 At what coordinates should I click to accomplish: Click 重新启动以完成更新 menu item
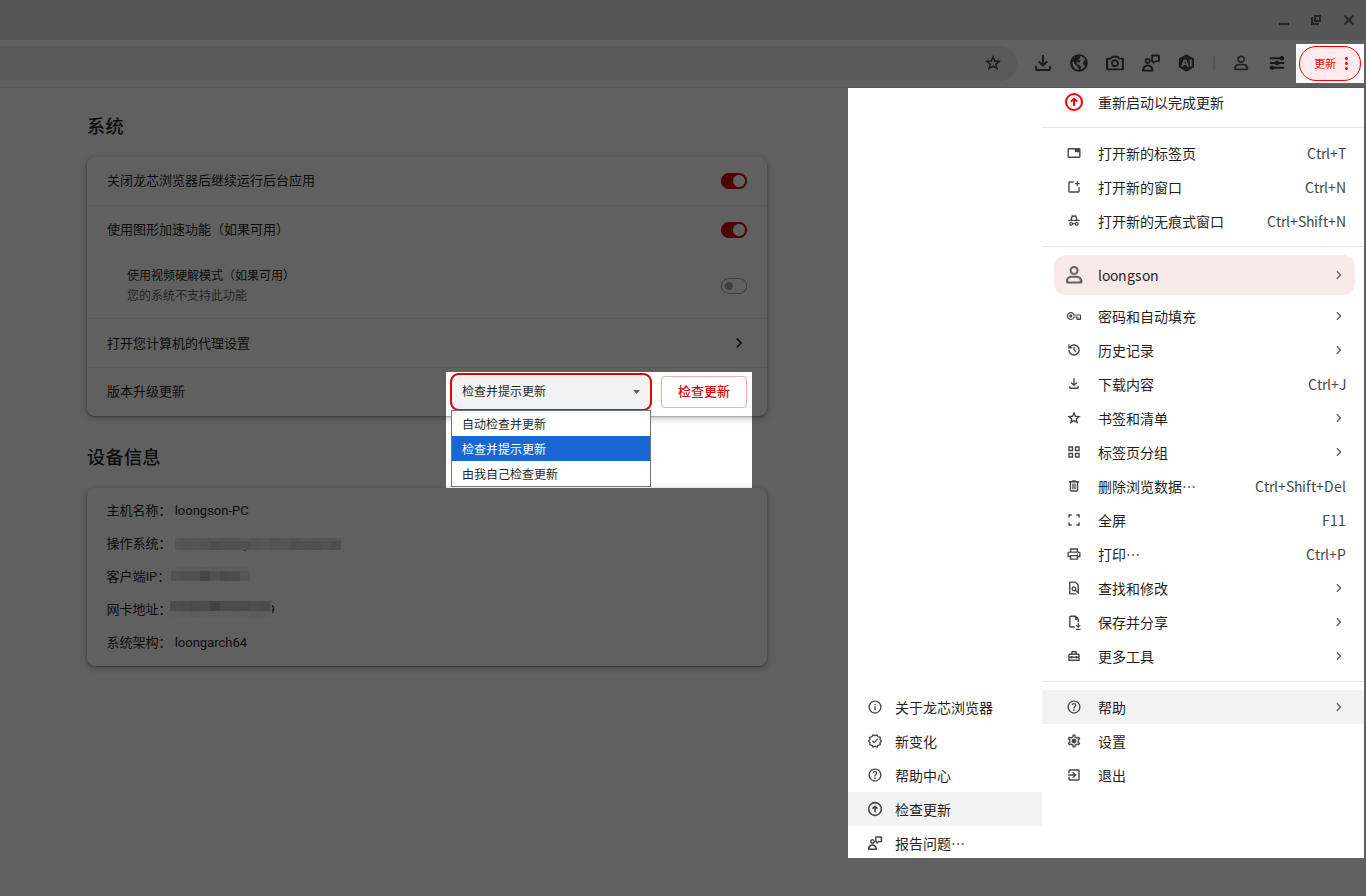click(1160, 103)
